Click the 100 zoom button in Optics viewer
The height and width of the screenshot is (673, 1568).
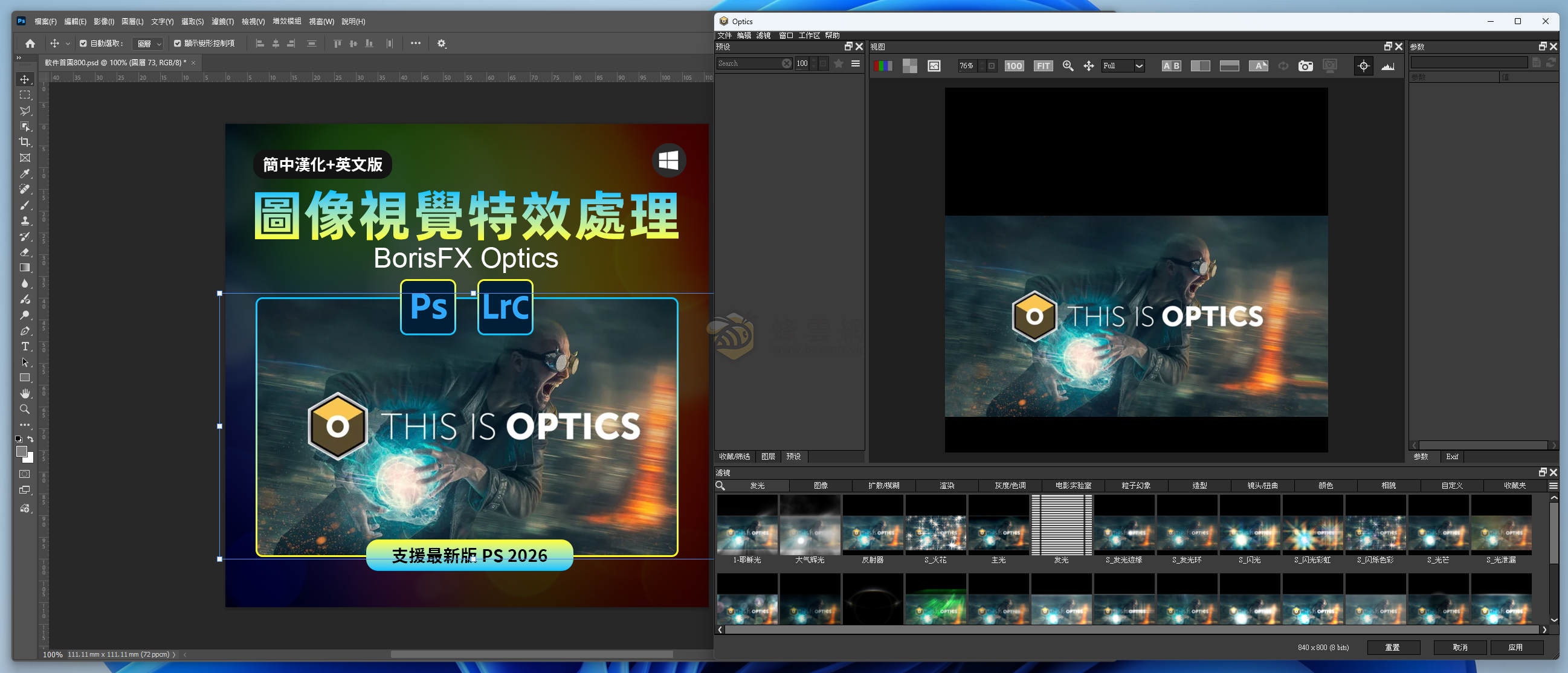click(1014, 66)
